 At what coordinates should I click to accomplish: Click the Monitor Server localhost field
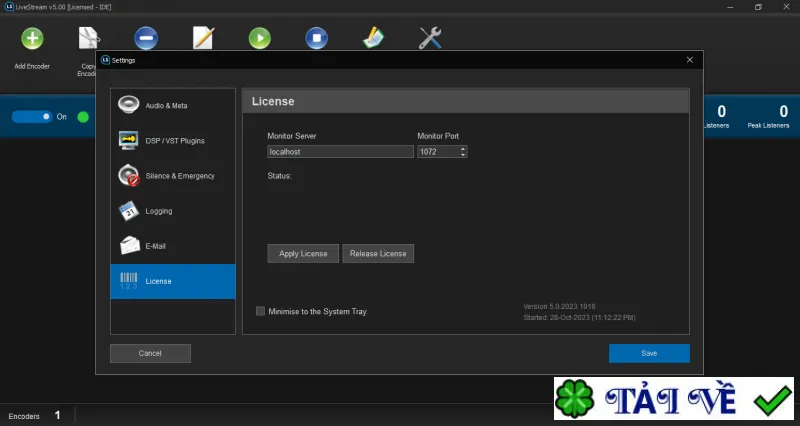click(x=340, y=152)
